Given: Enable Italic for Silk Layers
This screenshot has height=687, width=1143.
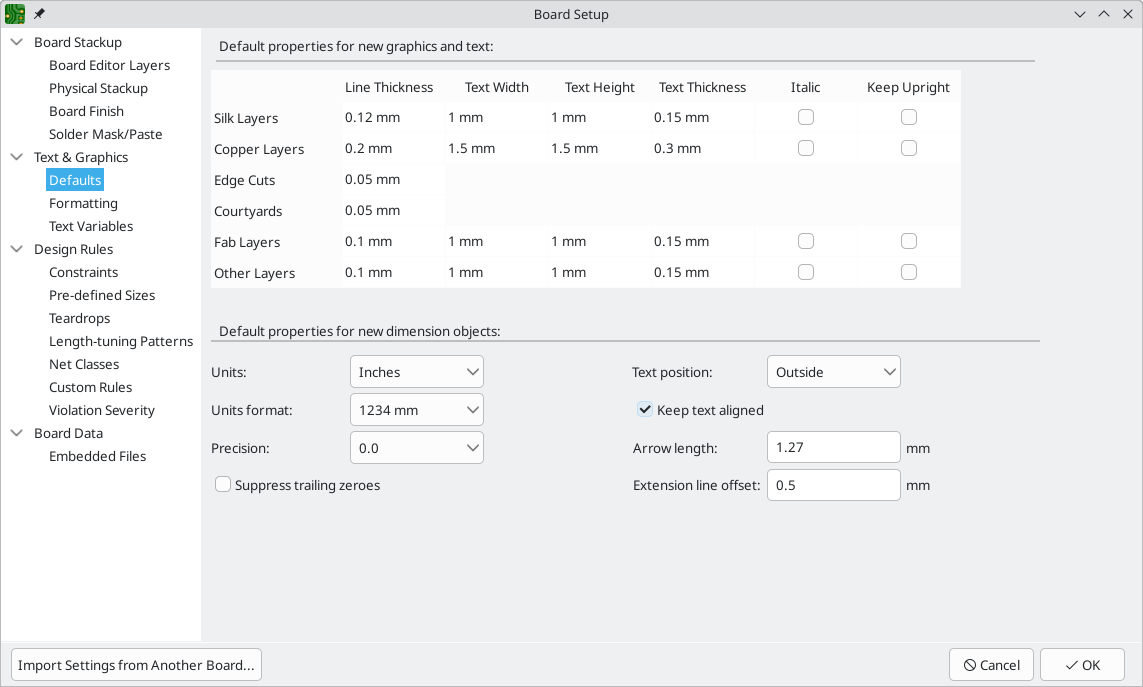Looking at the screenshot, I should point(806,117).
